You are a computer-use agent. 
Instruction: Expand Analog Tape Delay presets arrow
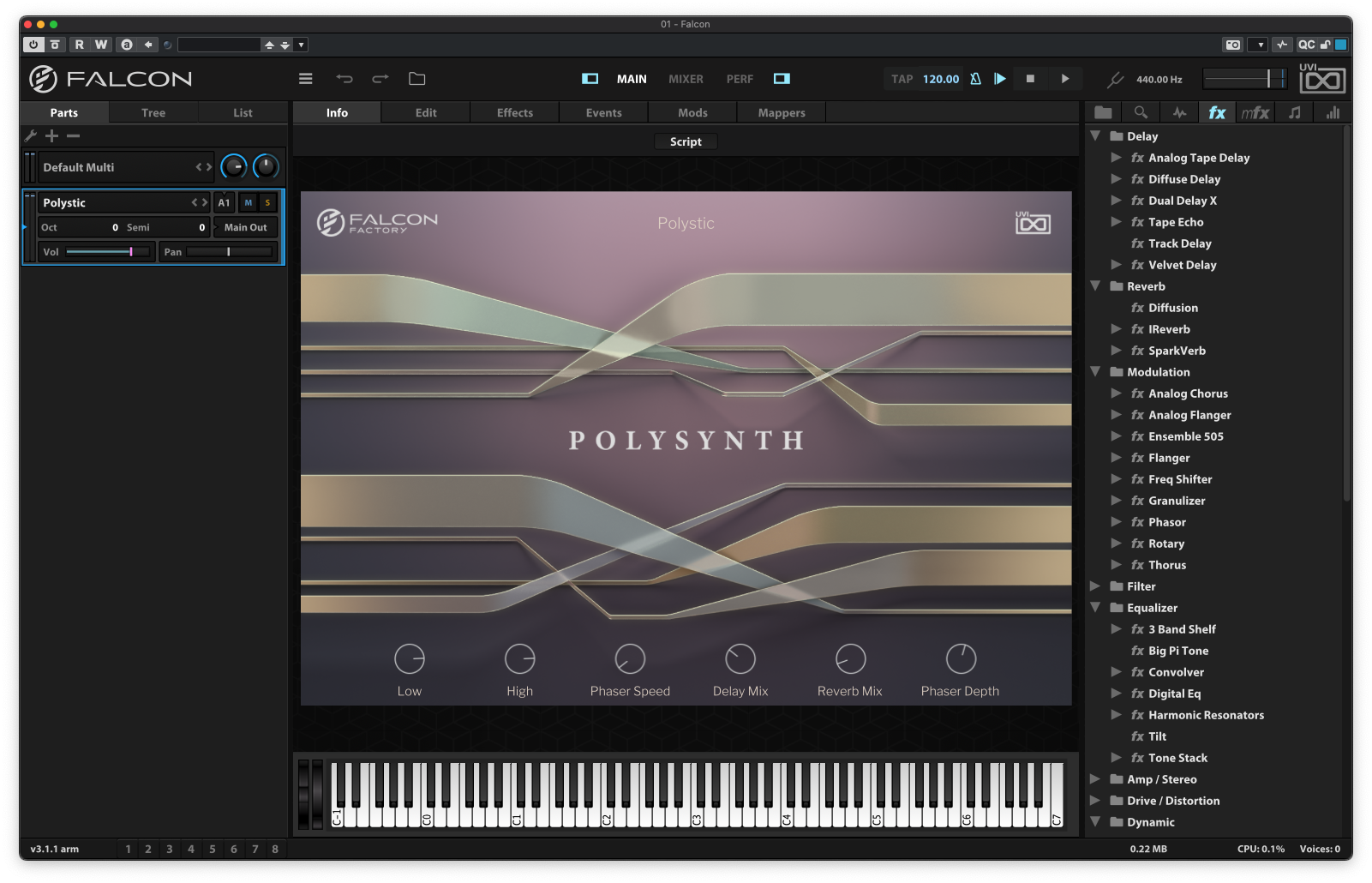click(1116, 157)
